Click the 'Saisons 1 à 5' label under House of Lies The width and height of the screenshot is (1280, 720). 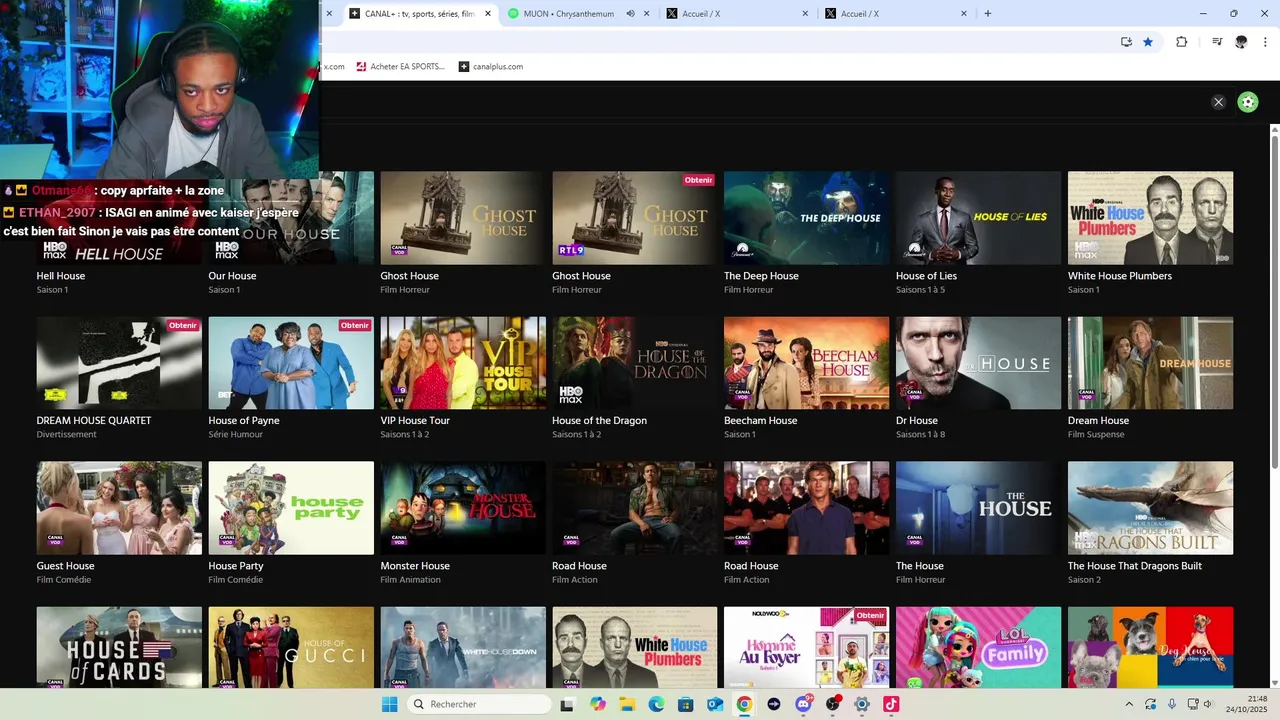[x=920, y=290]
